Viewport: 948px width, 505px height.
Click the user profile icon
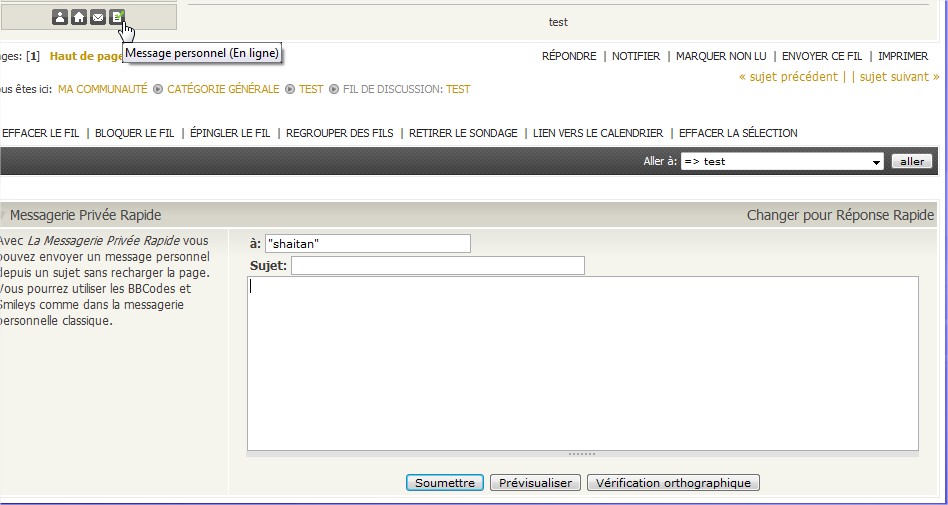[x=60, y=17]
